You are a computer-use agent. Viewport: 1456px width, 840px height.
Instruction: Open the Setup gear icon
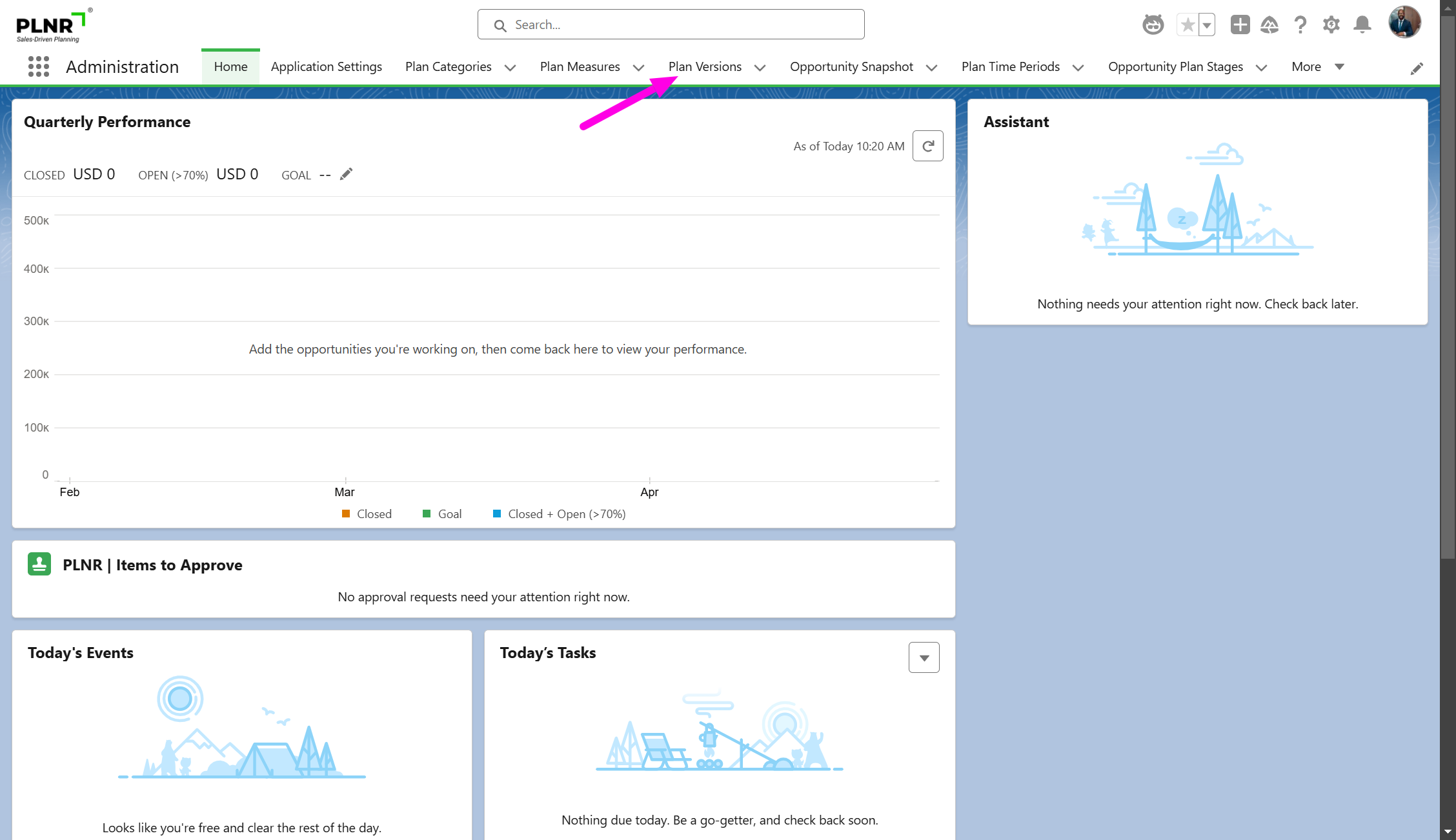tap(1331, 25)
